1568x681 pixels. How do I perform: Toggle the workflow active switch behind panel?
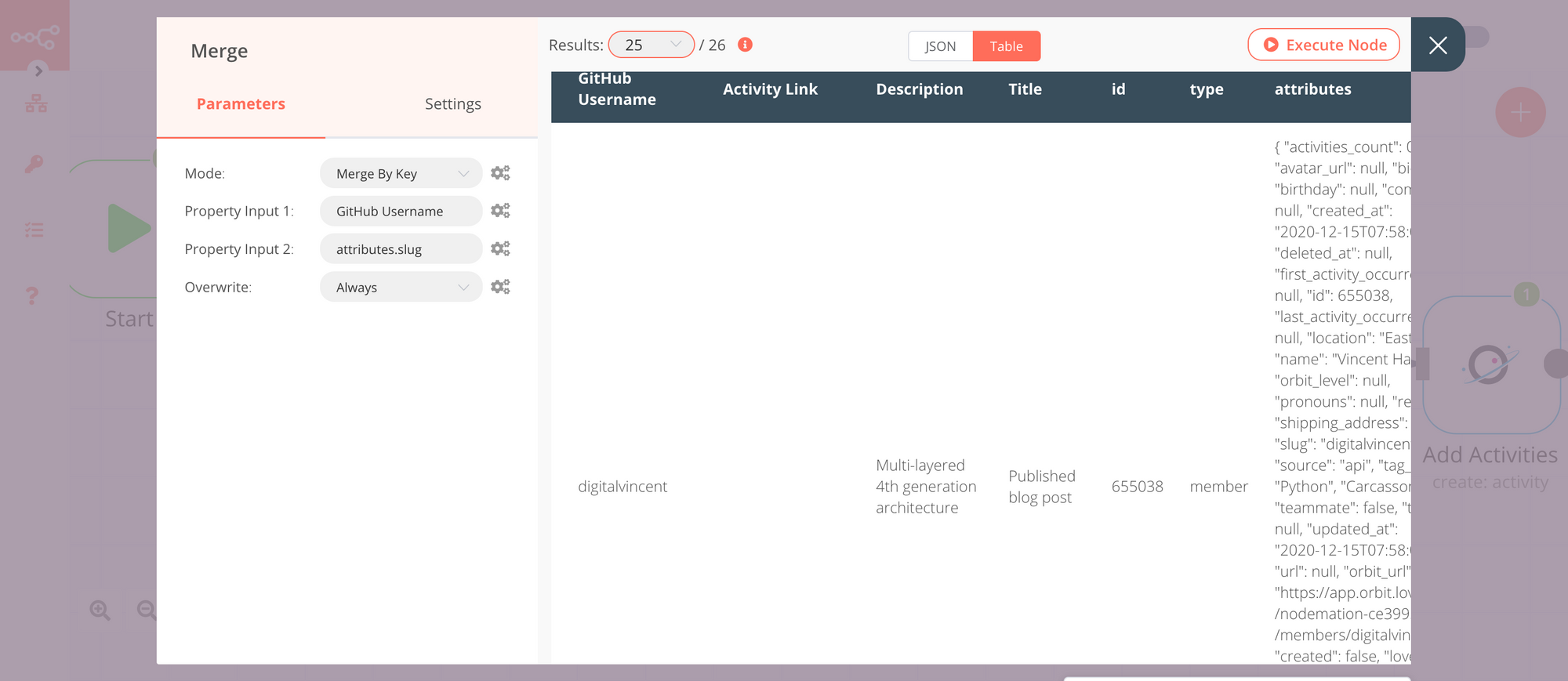tap(1476, 37)
